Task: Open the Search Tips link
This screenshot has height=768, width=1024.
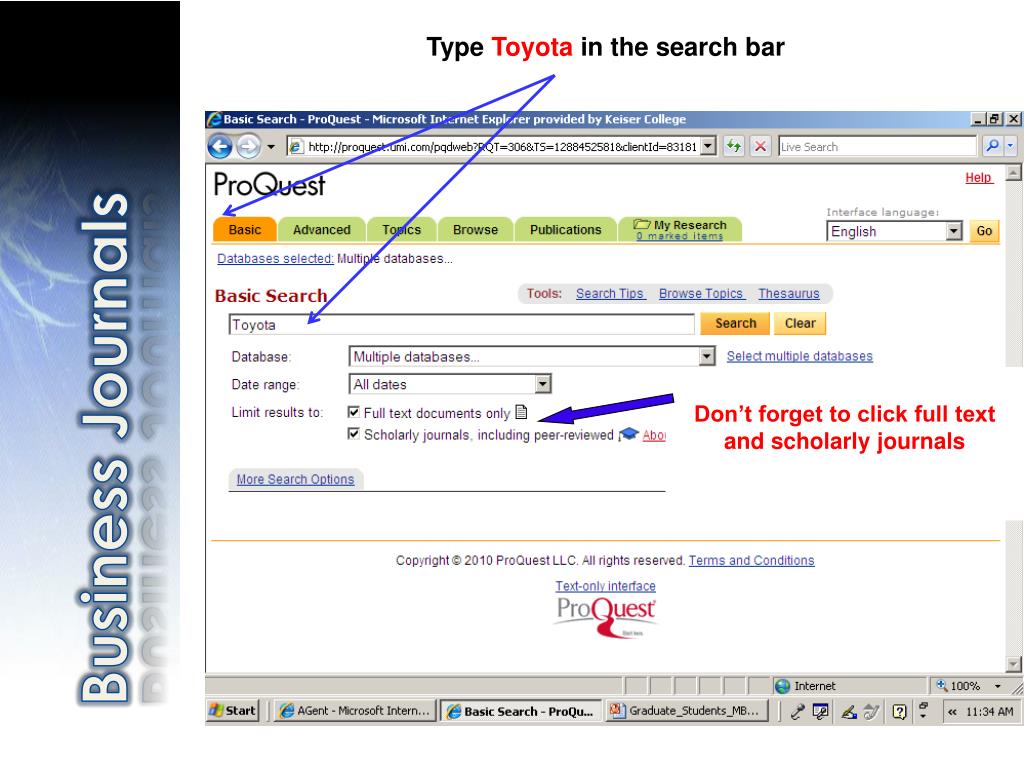Action: coord(610,294)
